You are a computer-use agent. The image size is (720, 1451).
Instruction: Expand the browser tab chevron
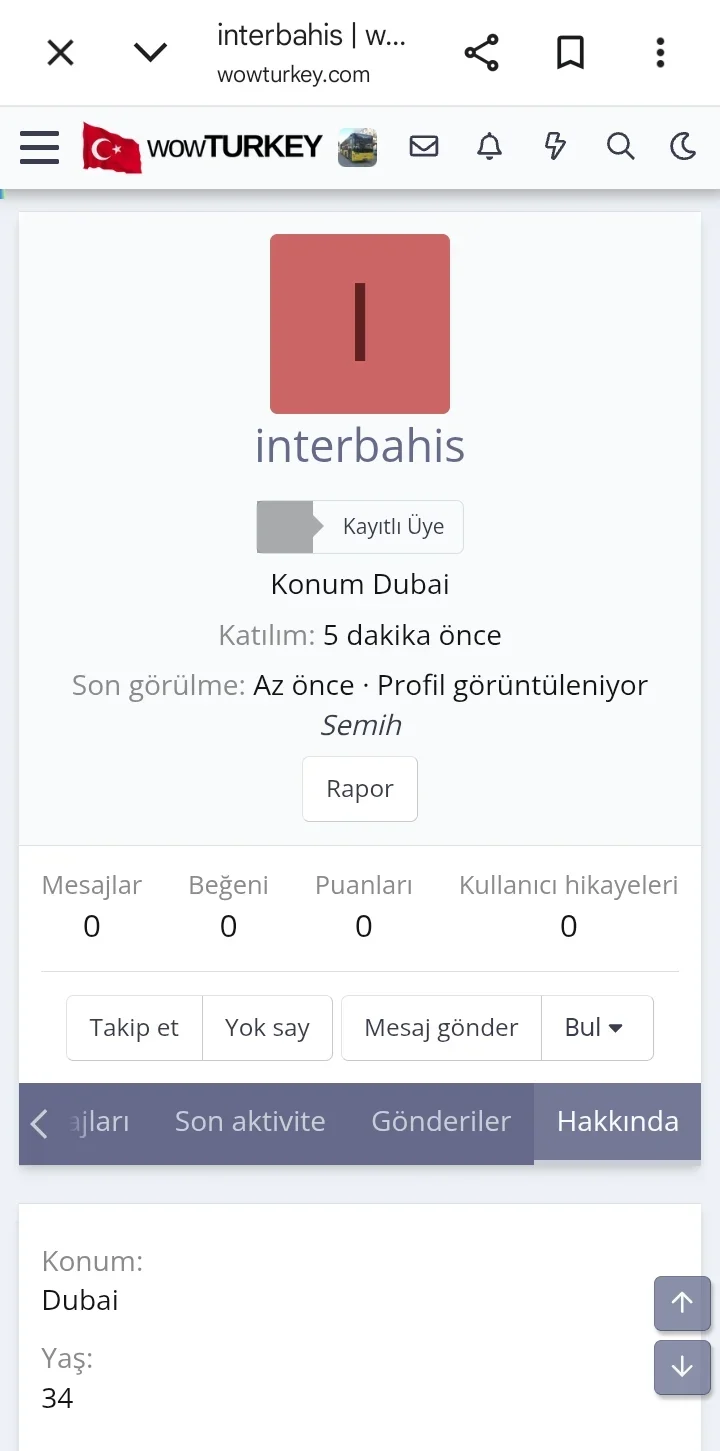pyautogui.click(x=151, y=53)
